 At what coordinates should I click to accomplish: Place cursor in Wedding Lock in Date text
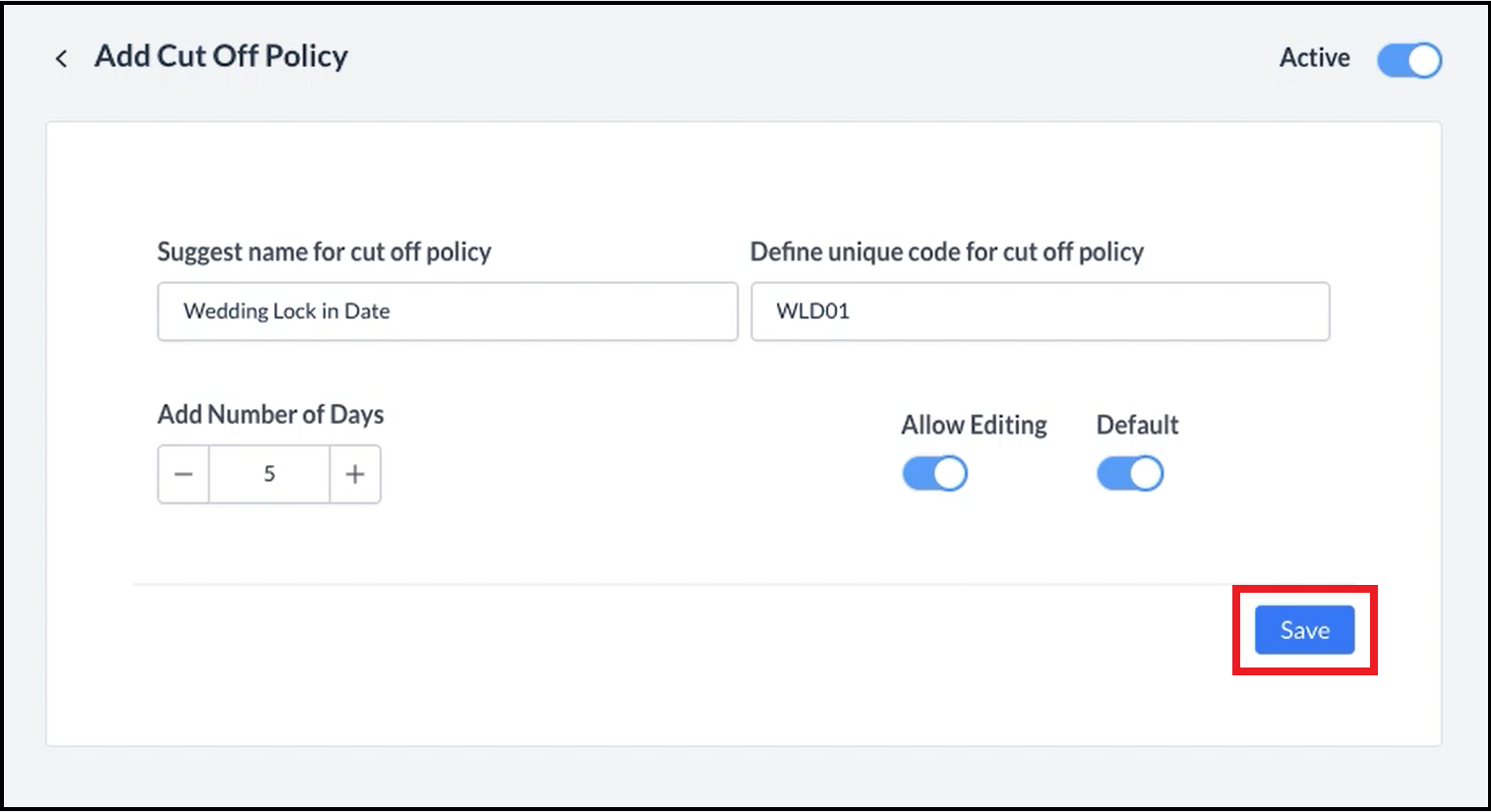coord(286,312)
